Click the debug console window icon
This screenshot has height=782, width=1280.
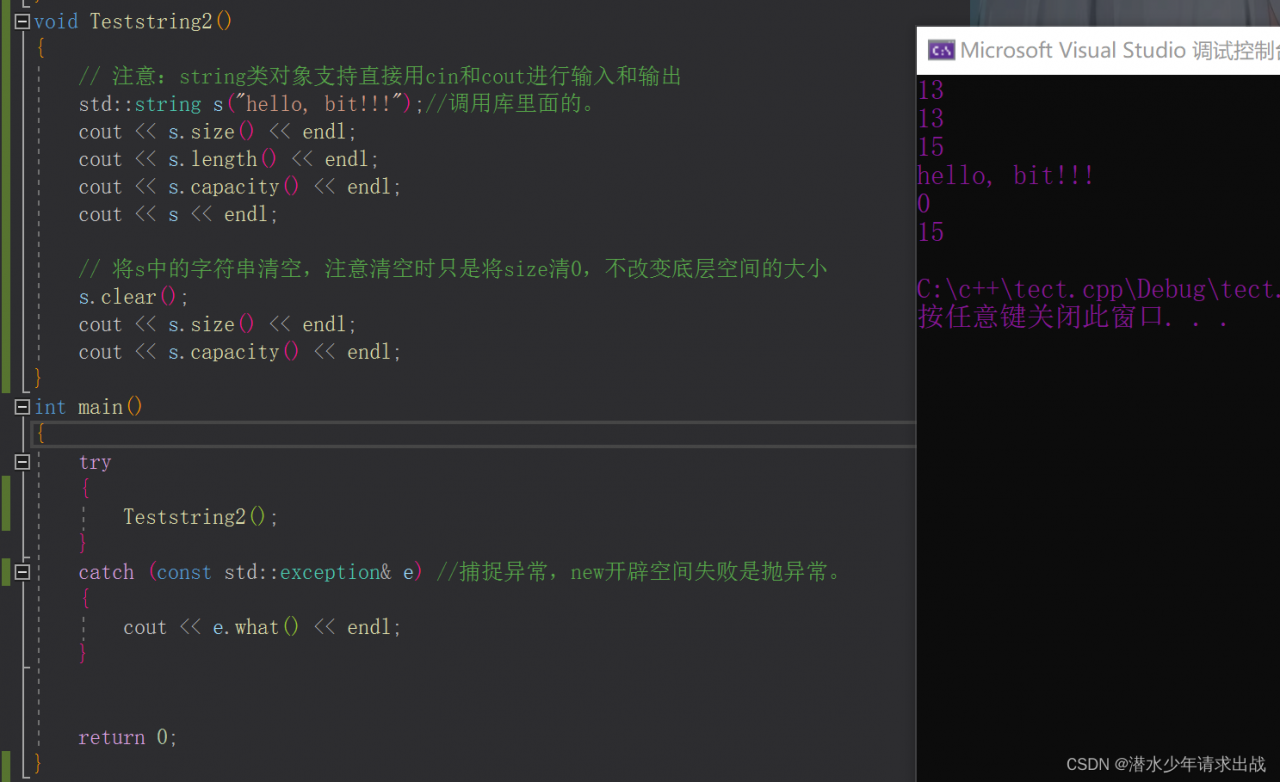point(940,50)
